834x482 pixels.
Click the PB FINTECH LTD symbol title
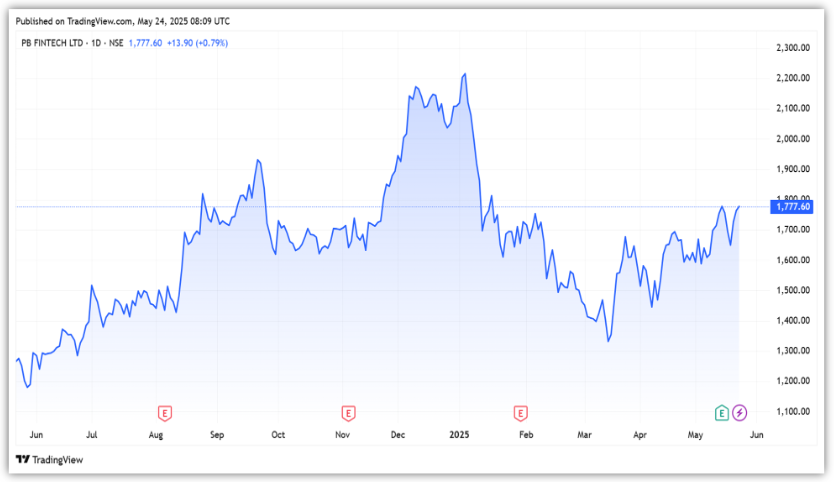[x=51, y=43]
